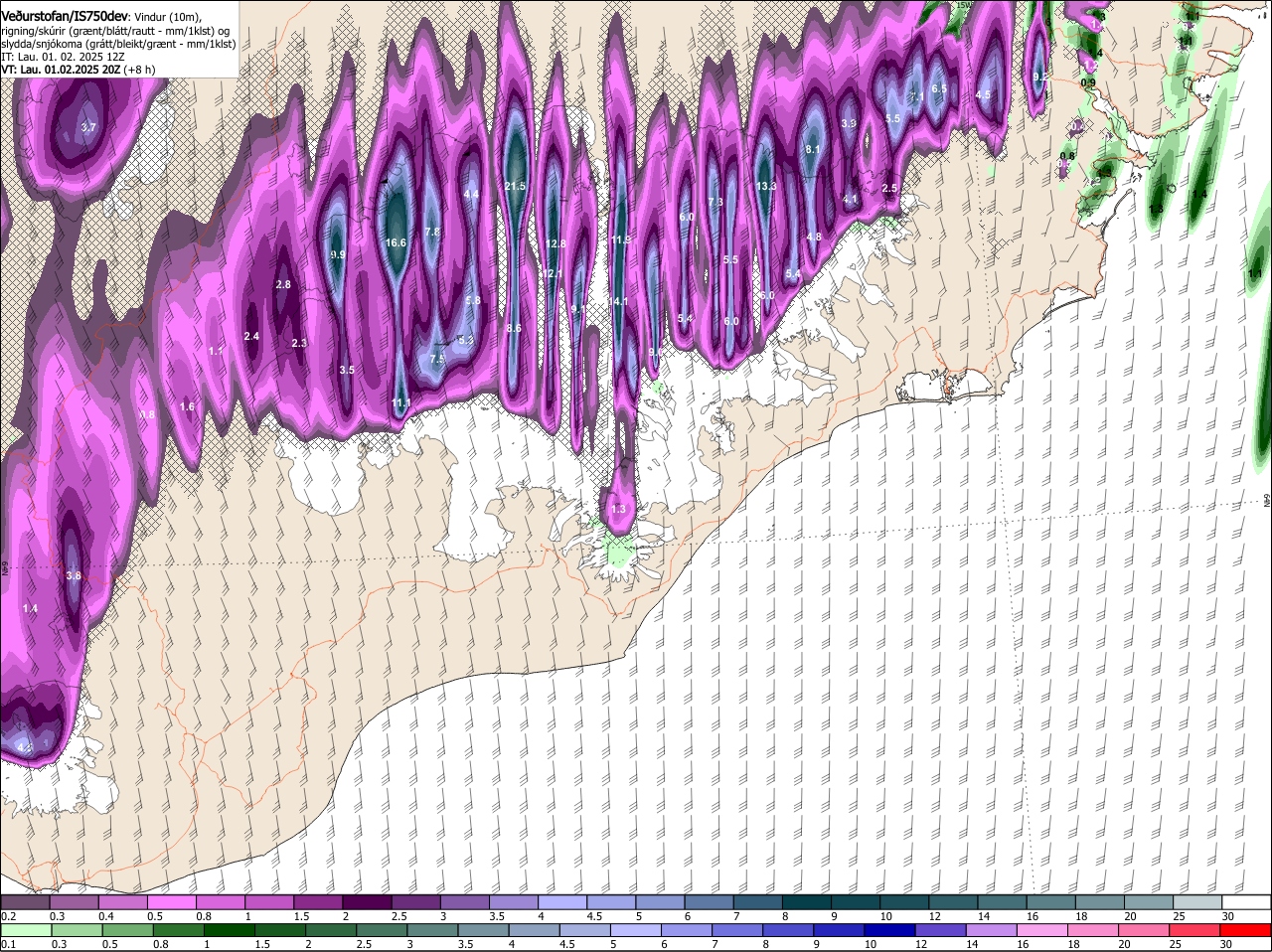The height and width of the screenshot is (952, 1272).
Task: Click upper legend lavender swatch between 4 and 4.5
Action: point(562,901)
